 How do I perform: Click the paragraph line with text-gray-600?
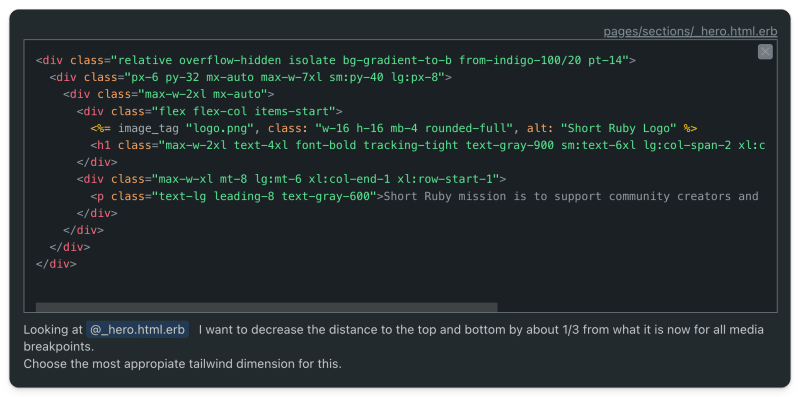pyautogui.click(x=424, y=196)
